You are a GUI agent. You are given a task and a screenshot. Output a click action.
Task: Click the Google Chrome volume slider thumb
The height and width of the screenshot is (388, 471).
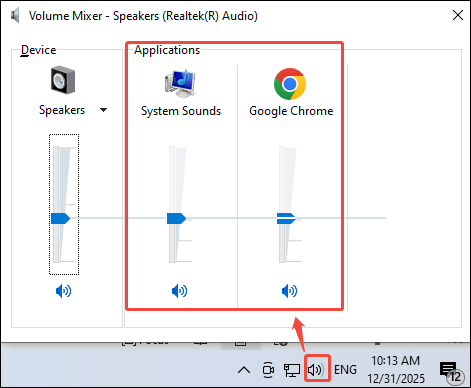click(286, 218)
